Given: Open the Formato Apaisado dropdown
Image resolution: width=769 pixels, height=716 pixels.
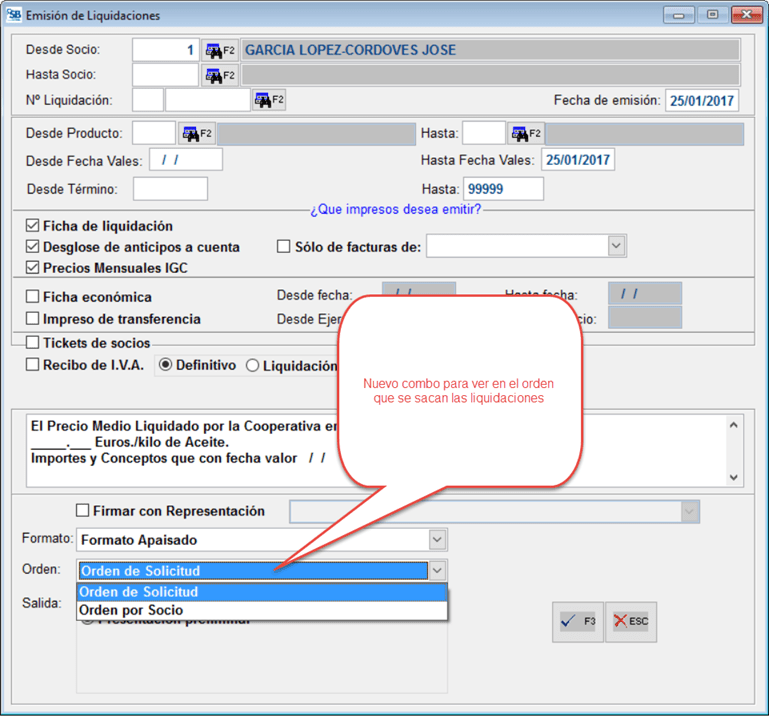Looking at the screenshot, I should click(437, 540).
